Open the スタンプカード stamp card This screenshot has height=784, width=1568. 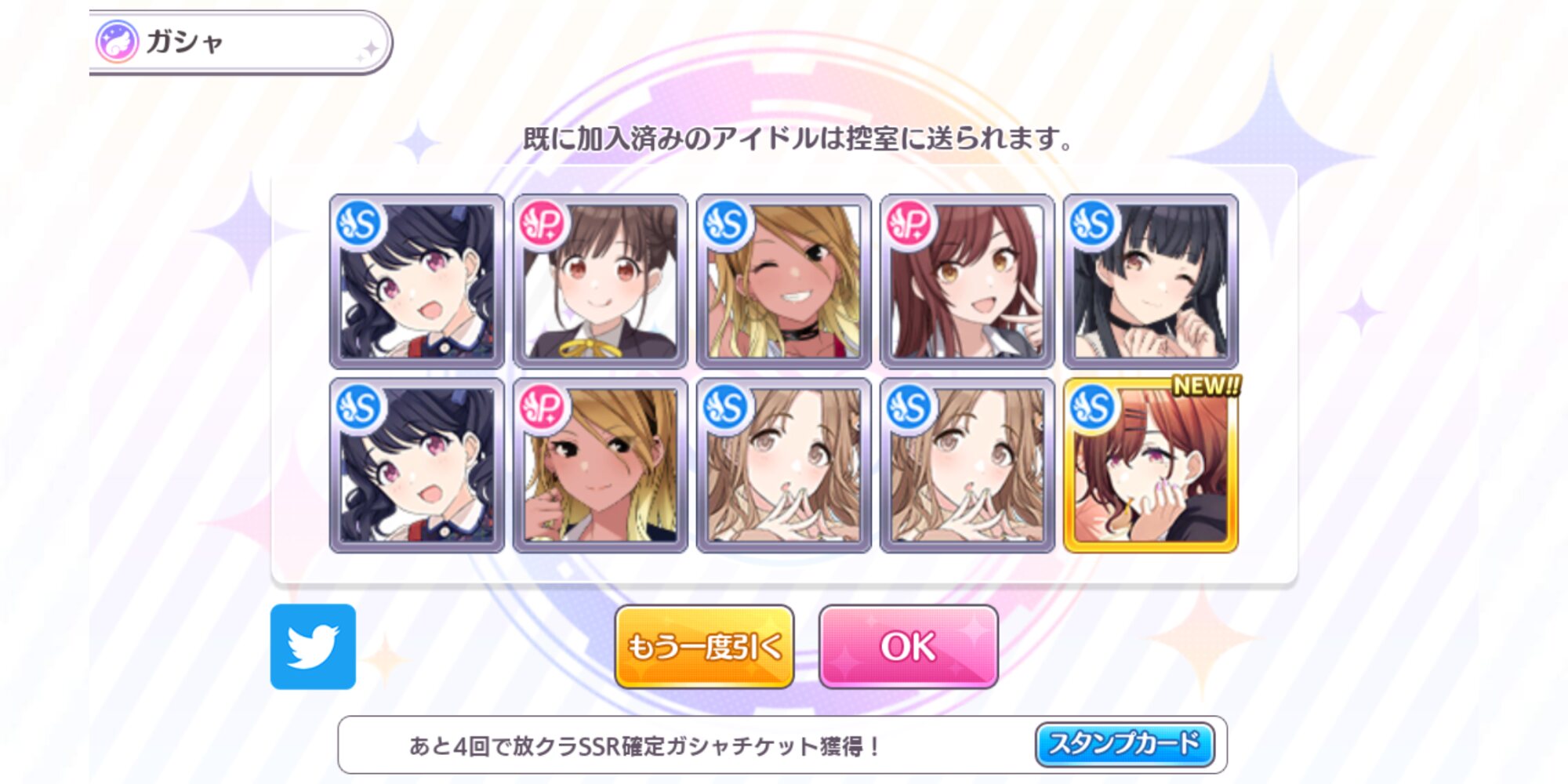[1124, 744]
